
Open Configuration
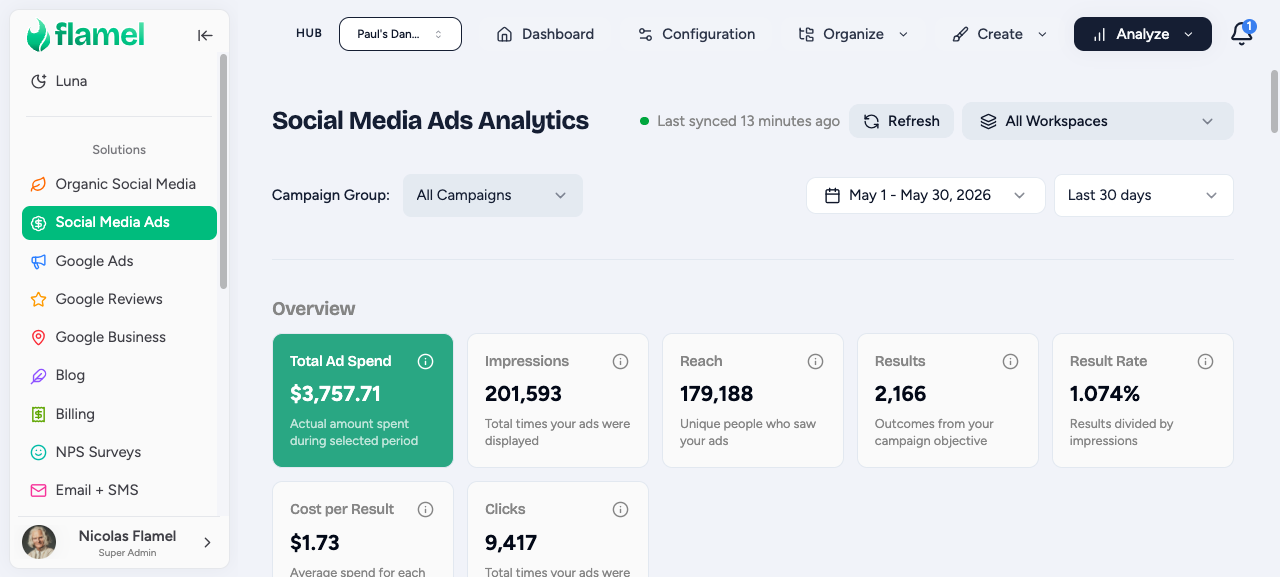pyautogui.click(x=696, y=34)
